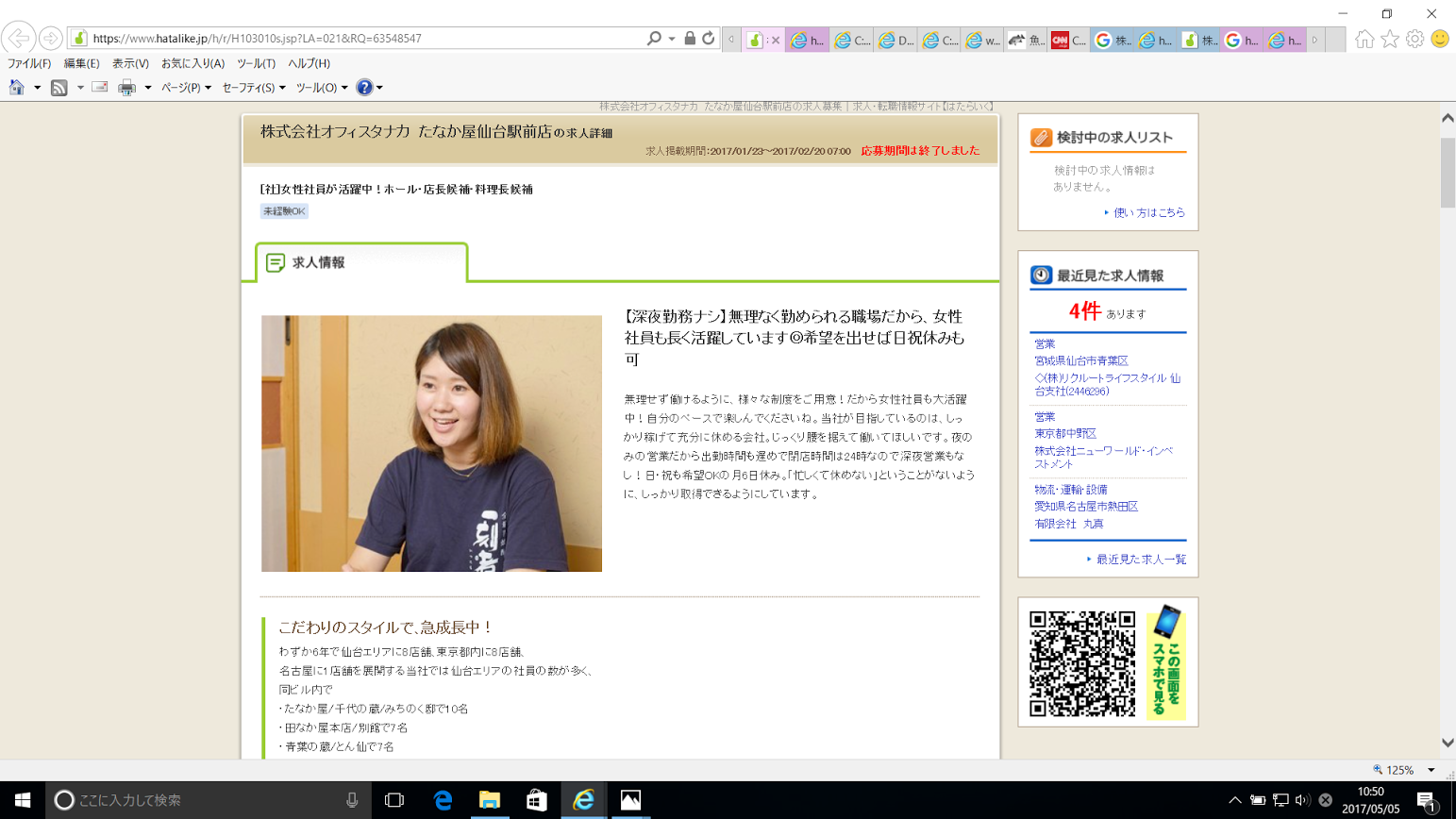The image size is (1456, 819).
Task: Open the zoom level 125% dropdown arrow
Action: point(1431,770)
